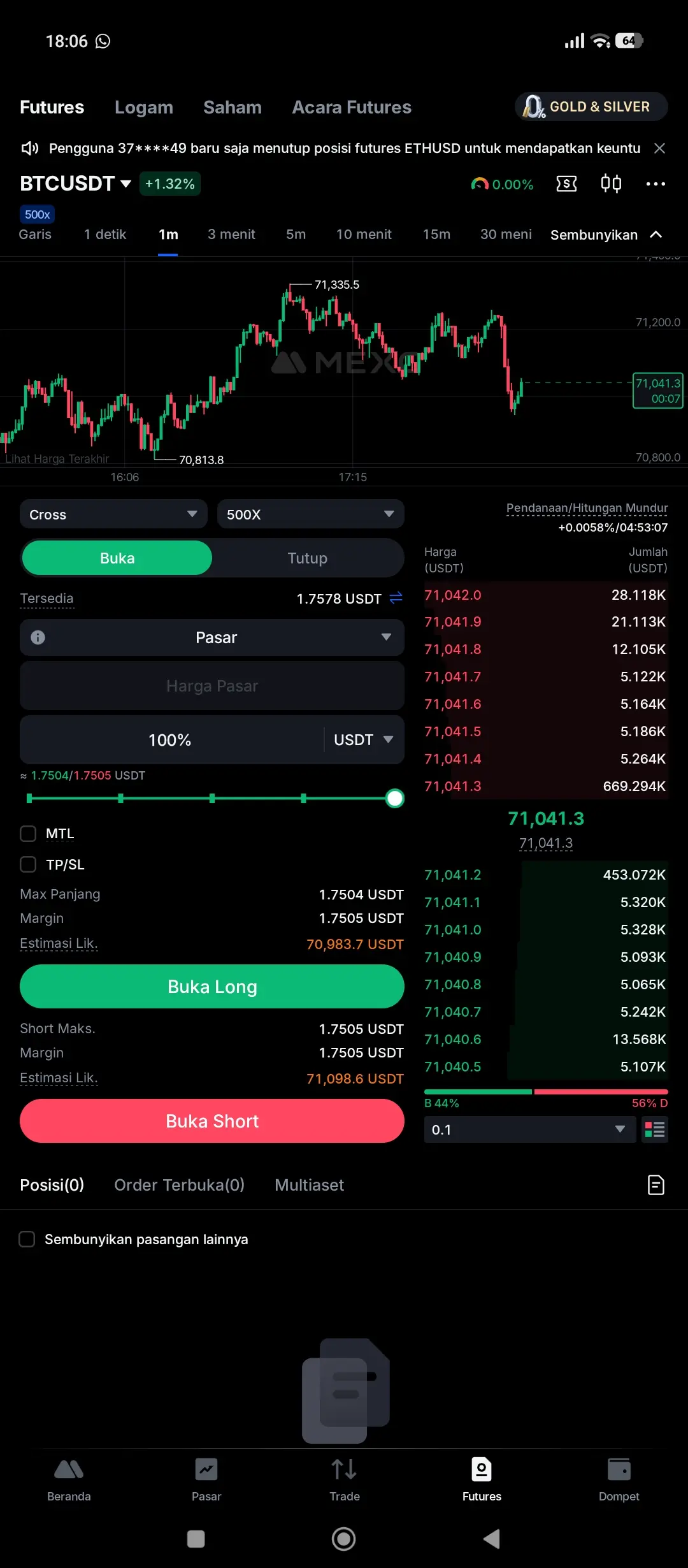Open the Dompet wallet tab
688x1568 pixels.
click(619, 1480)
